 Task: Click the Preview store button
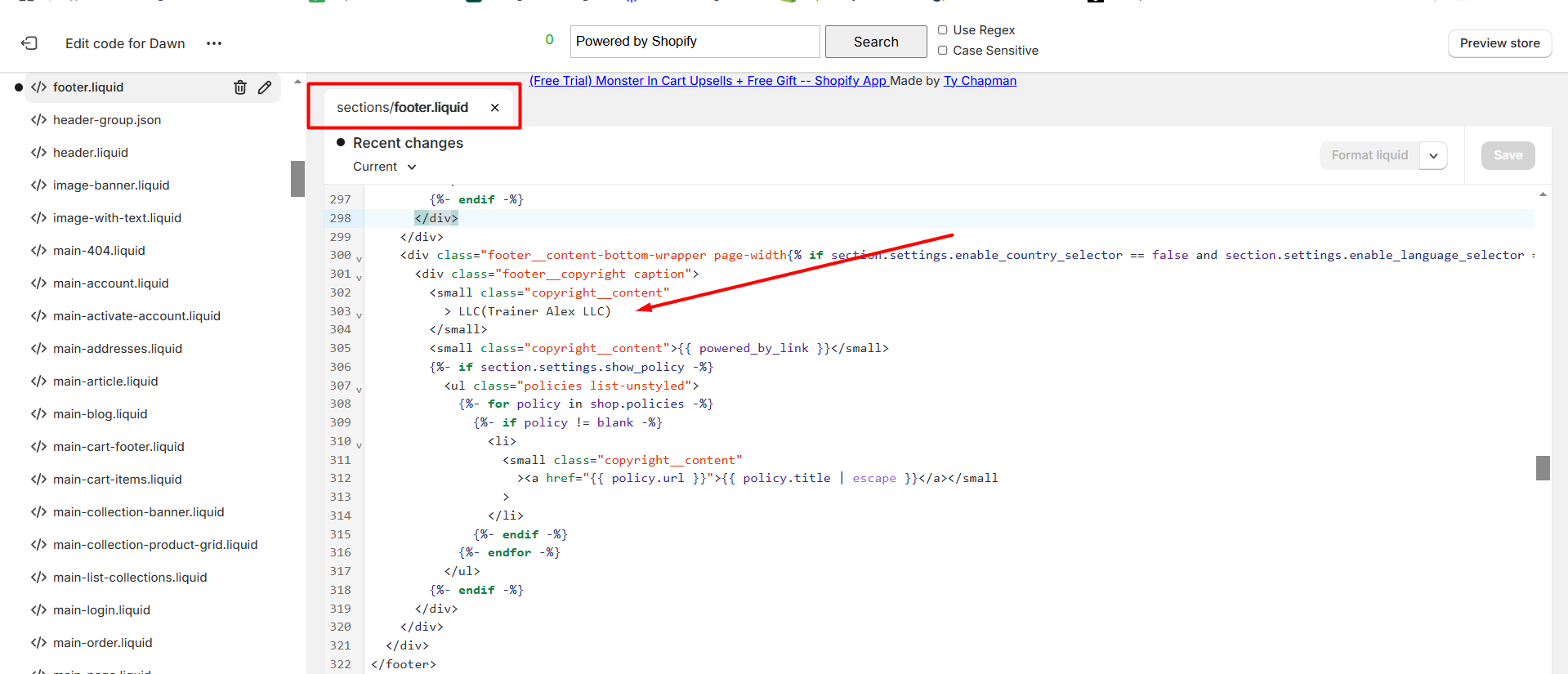click(x=1499, y=43)
